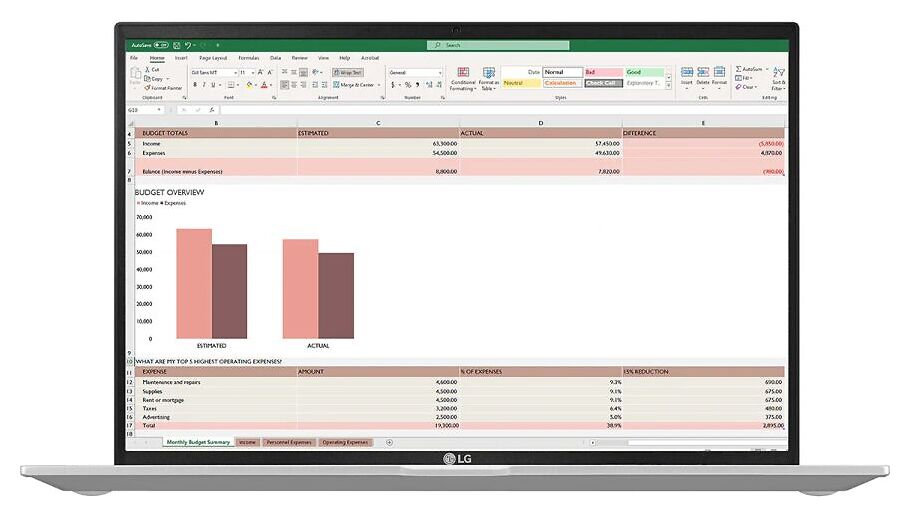Screen dimensions: 910x517
Task: Open the Formulas ribbon tab
Action: coord(248,58)
